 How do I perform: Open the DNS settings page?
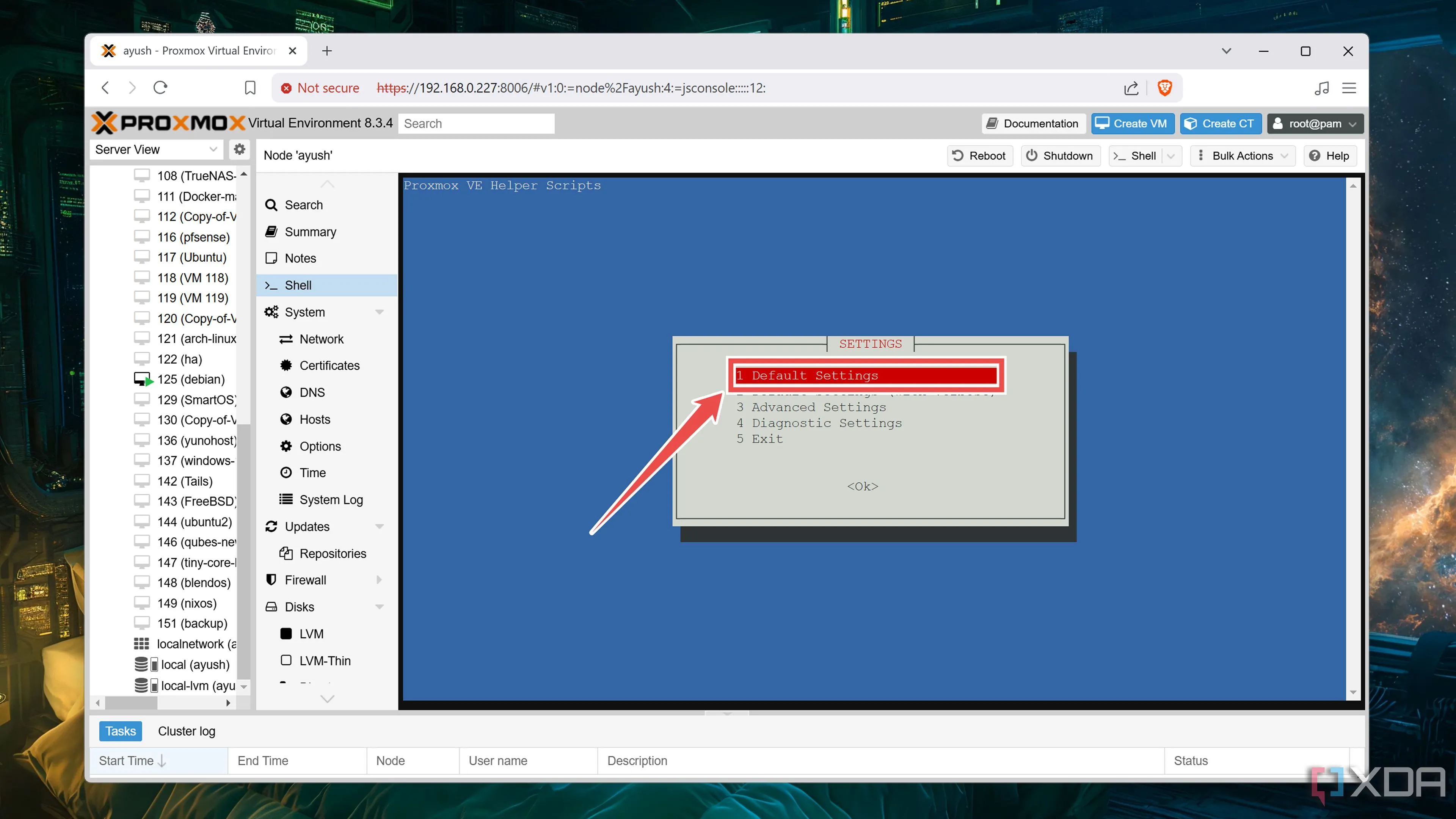coord(311,392)
